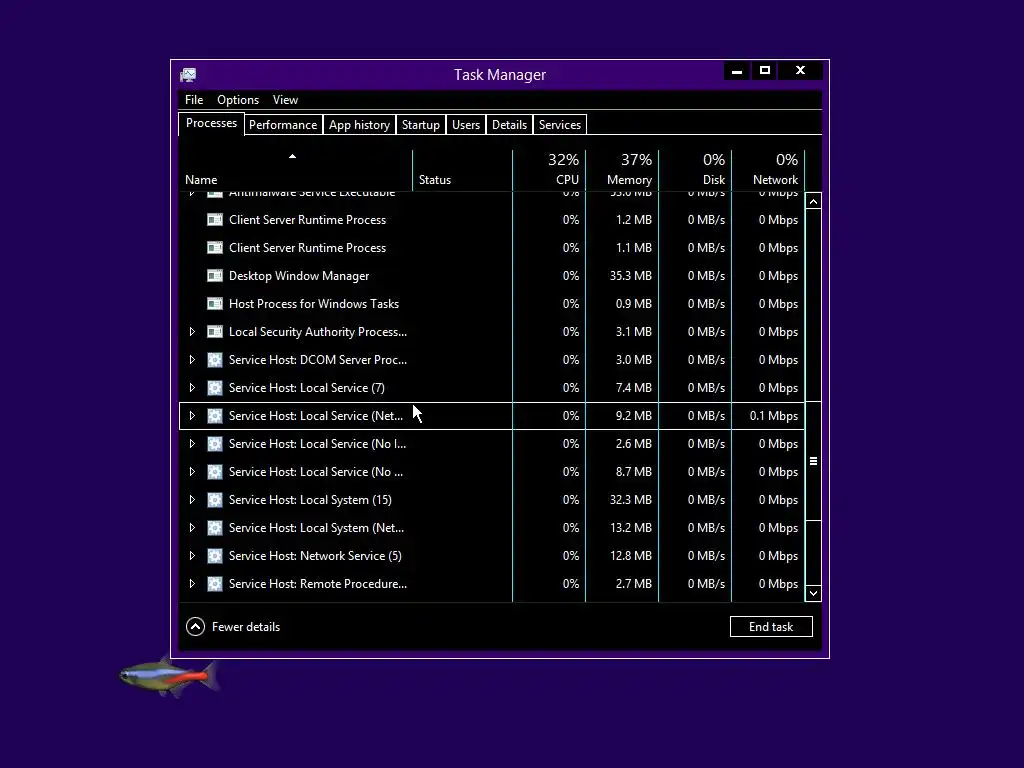Viewport: 1024px width, 768px height.
Task: Expand Service Host: Local System (15)
Action: click(x=192, y=500)
